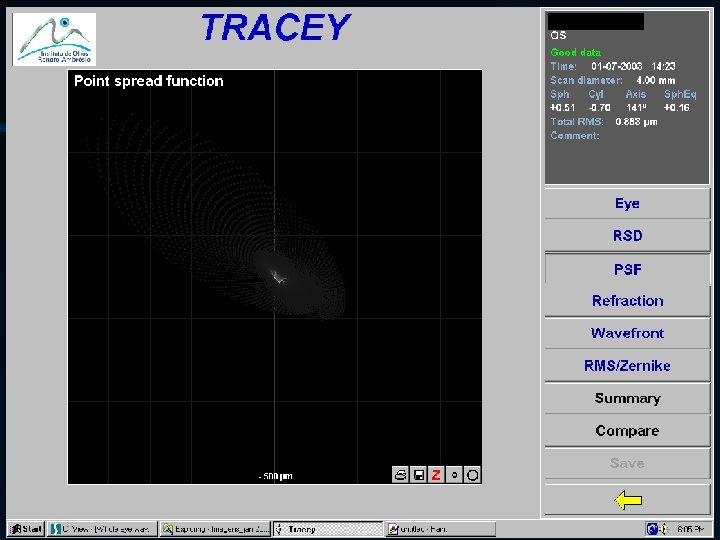The image size is (720, 540).
Task: Click the Compare button
Action: pyautogui.click(x=627, y=431)
